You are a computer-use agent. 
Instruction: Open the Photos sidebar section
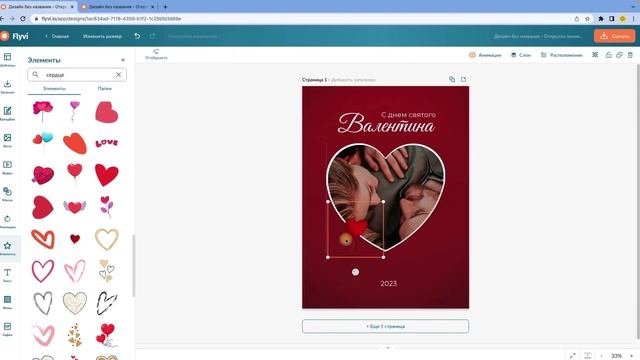(7, 140)
